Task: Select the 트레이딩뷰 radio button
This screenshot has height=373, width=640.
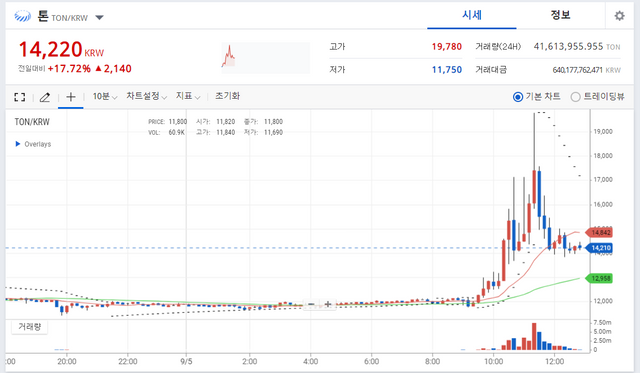Action: tap(576, 97)
